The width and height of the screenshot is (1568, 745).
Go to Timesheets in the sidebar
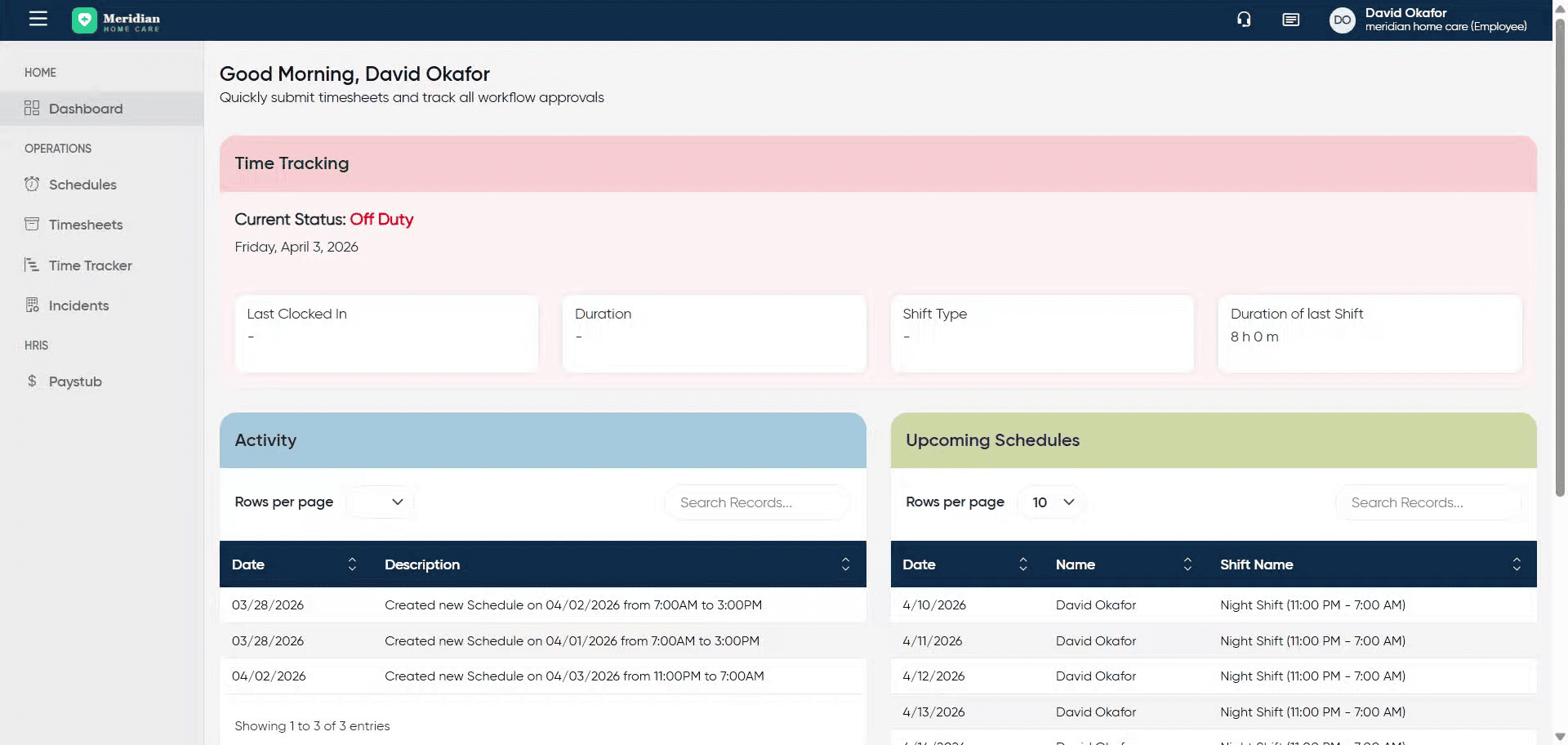(x=86, y=225)
